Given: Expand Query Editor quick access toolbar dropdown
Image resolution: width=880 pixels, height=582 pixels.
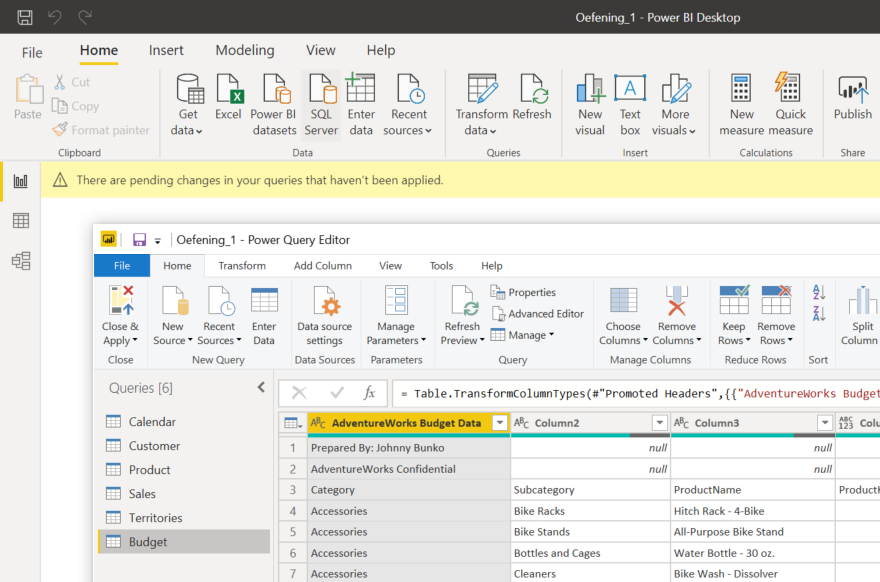Looking at the screenshot, I should tap(158, 241).
